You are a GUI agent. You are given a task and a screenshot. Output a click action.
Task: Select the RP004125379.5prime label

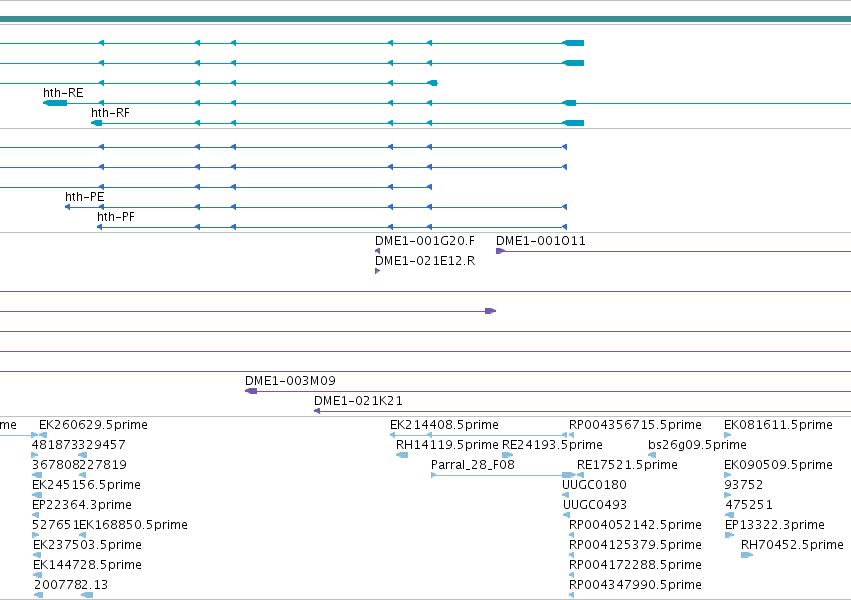pyautogui.click(x=636, y=545)
